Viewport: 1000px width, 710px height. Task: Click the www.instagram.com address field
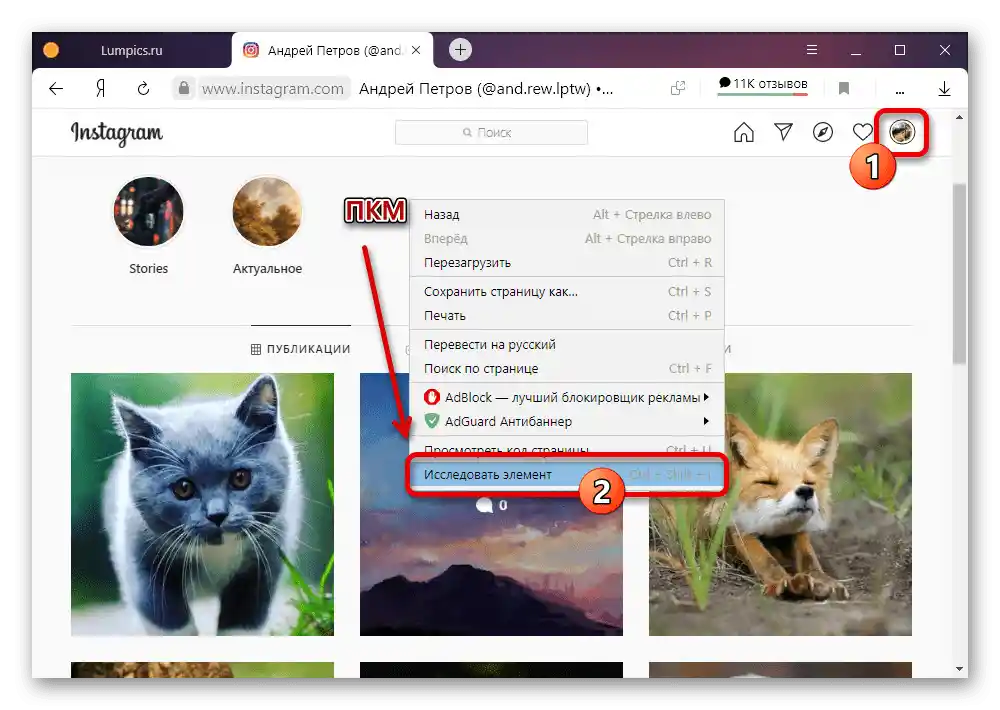click(273, 89)
